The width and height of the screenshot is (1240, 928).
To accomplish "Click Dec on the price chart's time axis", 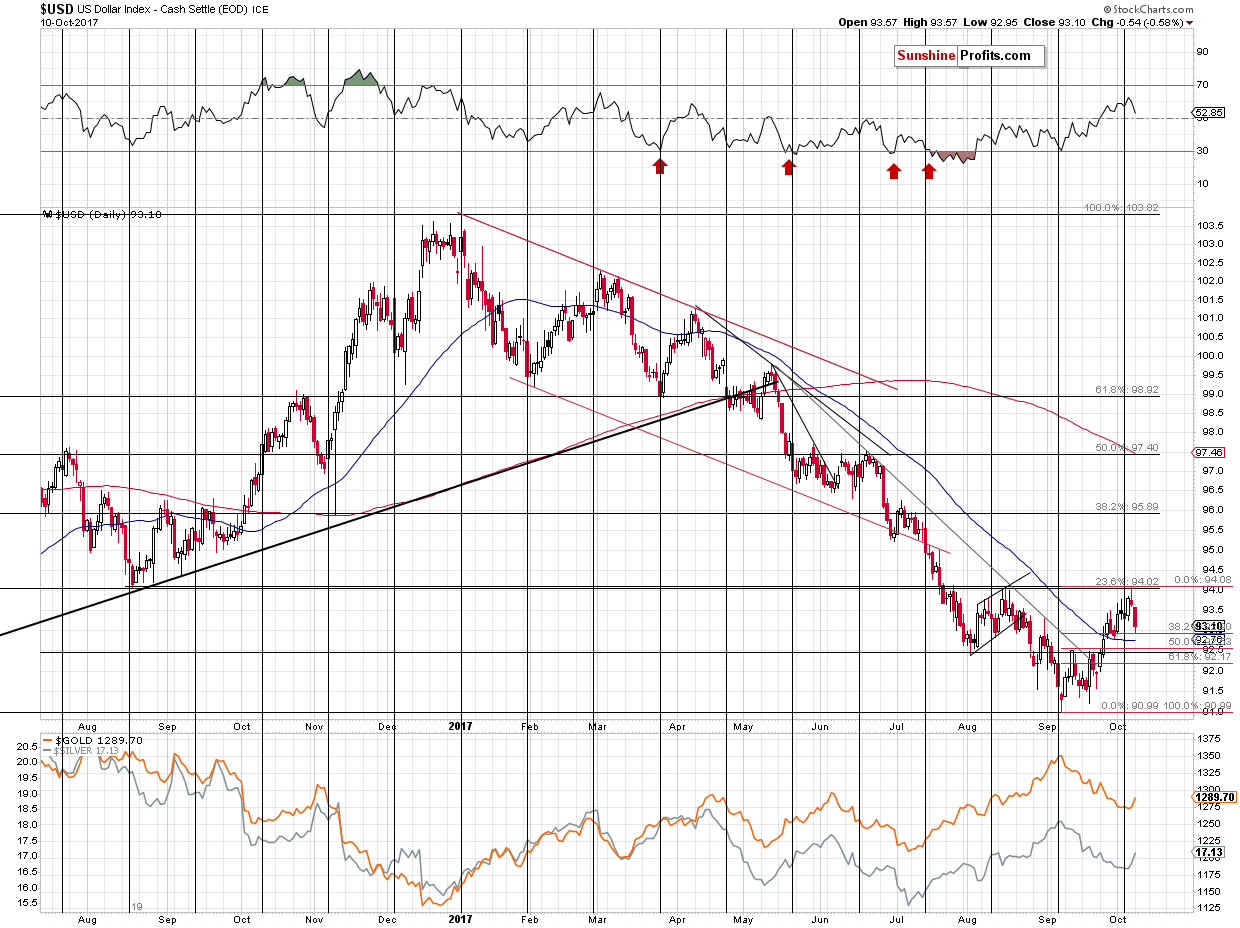I will 389,726.
